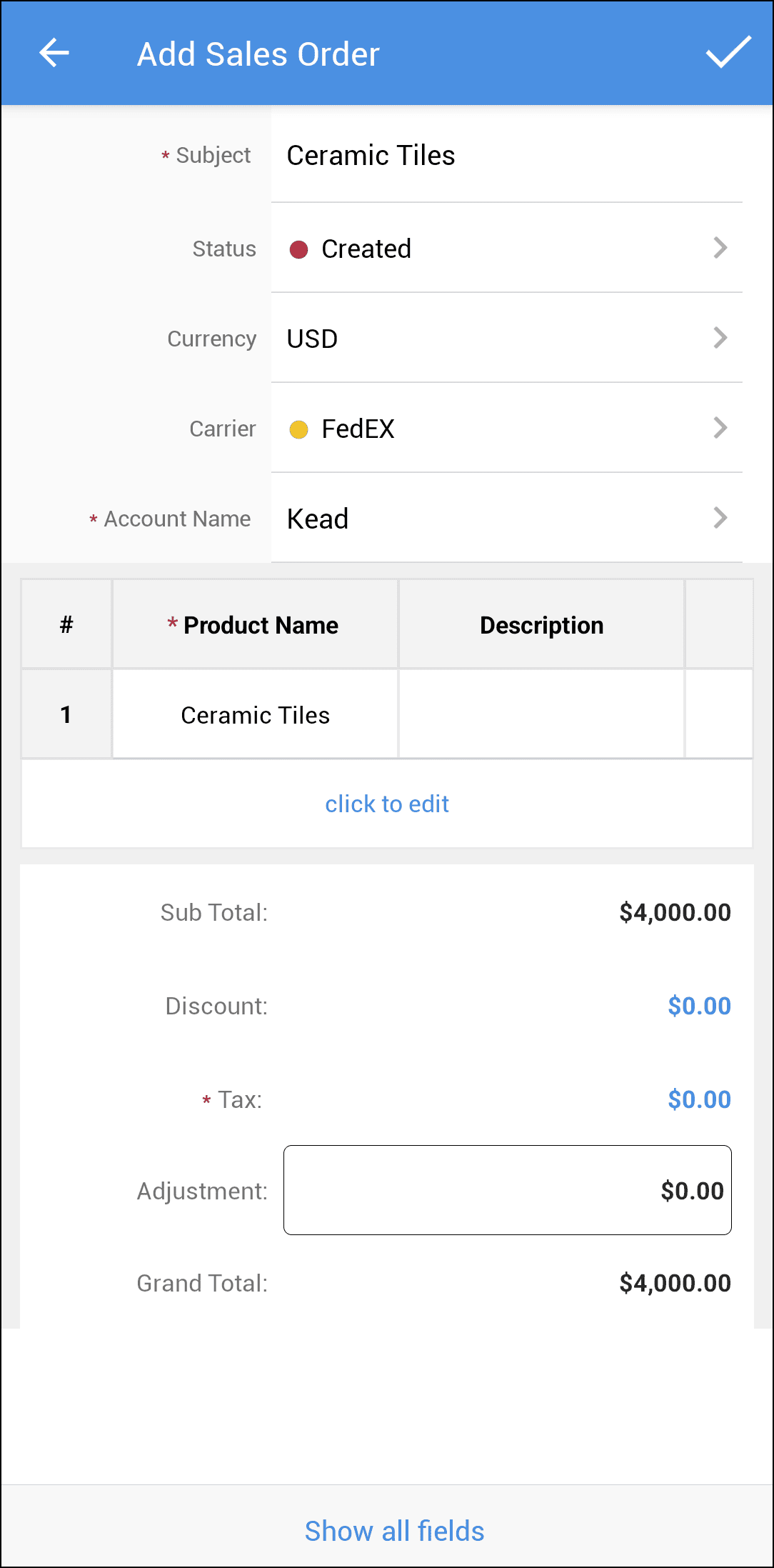
Task: Save order with the checkmark icon
Action: (x=728, y=53)
